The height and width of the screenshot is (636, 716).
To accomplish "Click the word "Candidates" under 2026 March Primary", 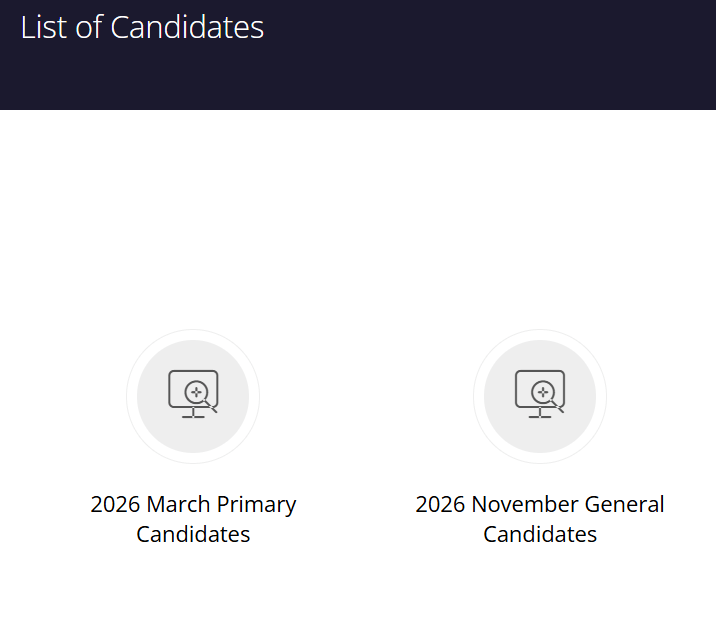I will click(x=193, y=534).
